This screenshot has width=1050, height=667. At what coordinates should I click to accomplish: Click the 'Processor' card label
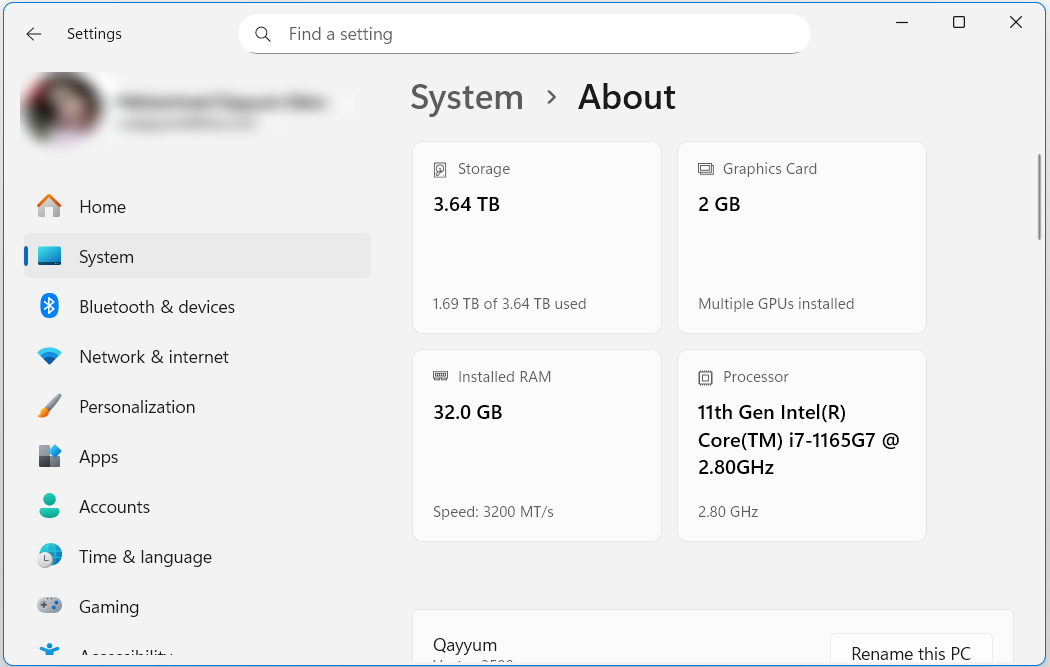(x=756, y=376)
